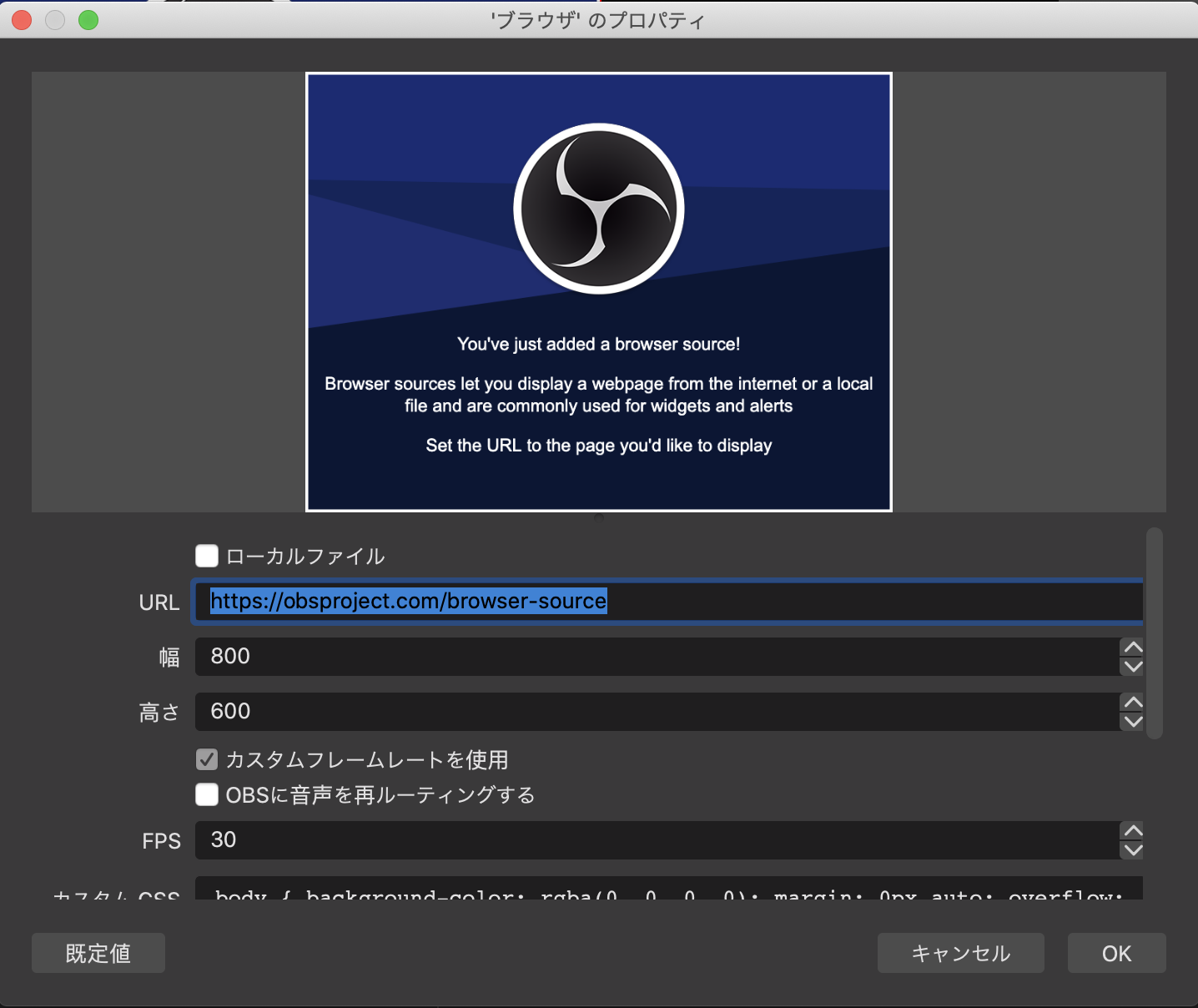Click the preview splitter handle below the preview

tap(599, 517)
